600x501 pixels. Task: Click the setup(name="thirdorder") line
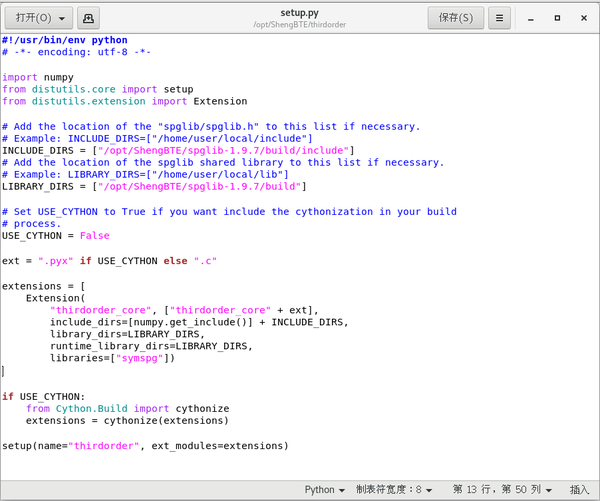coord(145,446)
